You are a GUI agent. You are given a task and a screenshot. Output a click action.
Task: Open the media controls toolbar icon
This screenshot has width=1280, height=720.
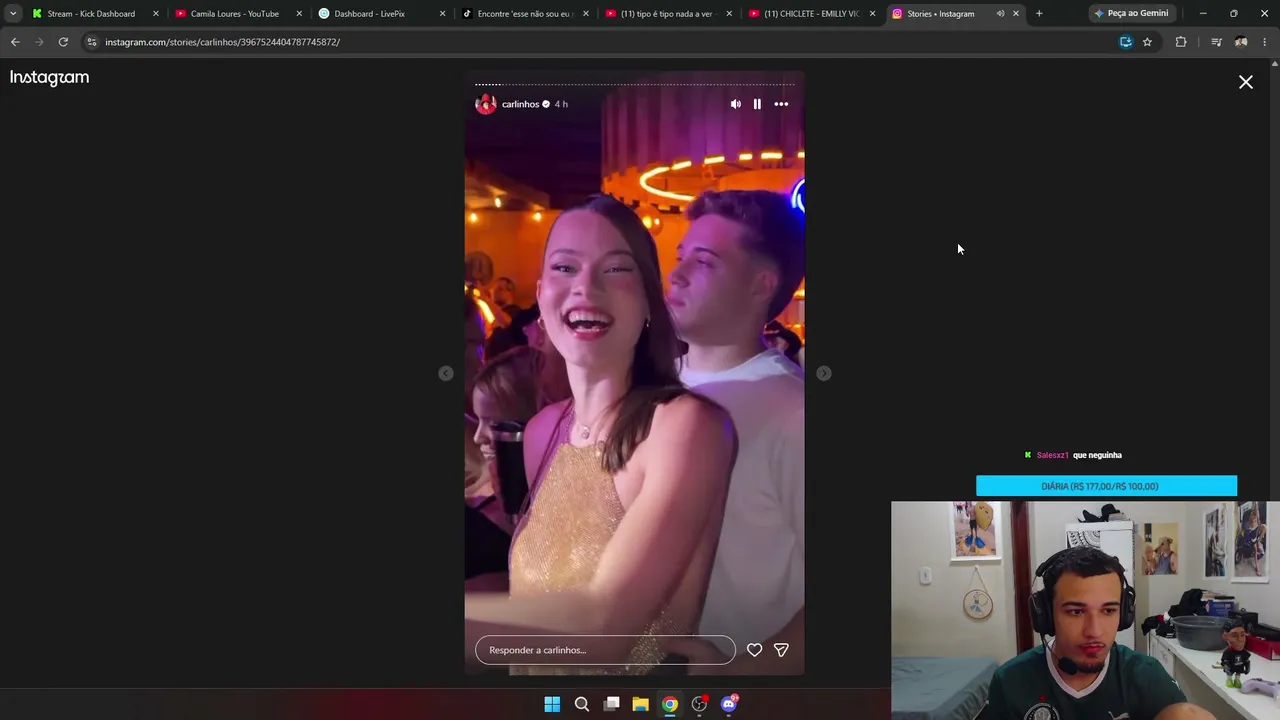(1216, 42)
